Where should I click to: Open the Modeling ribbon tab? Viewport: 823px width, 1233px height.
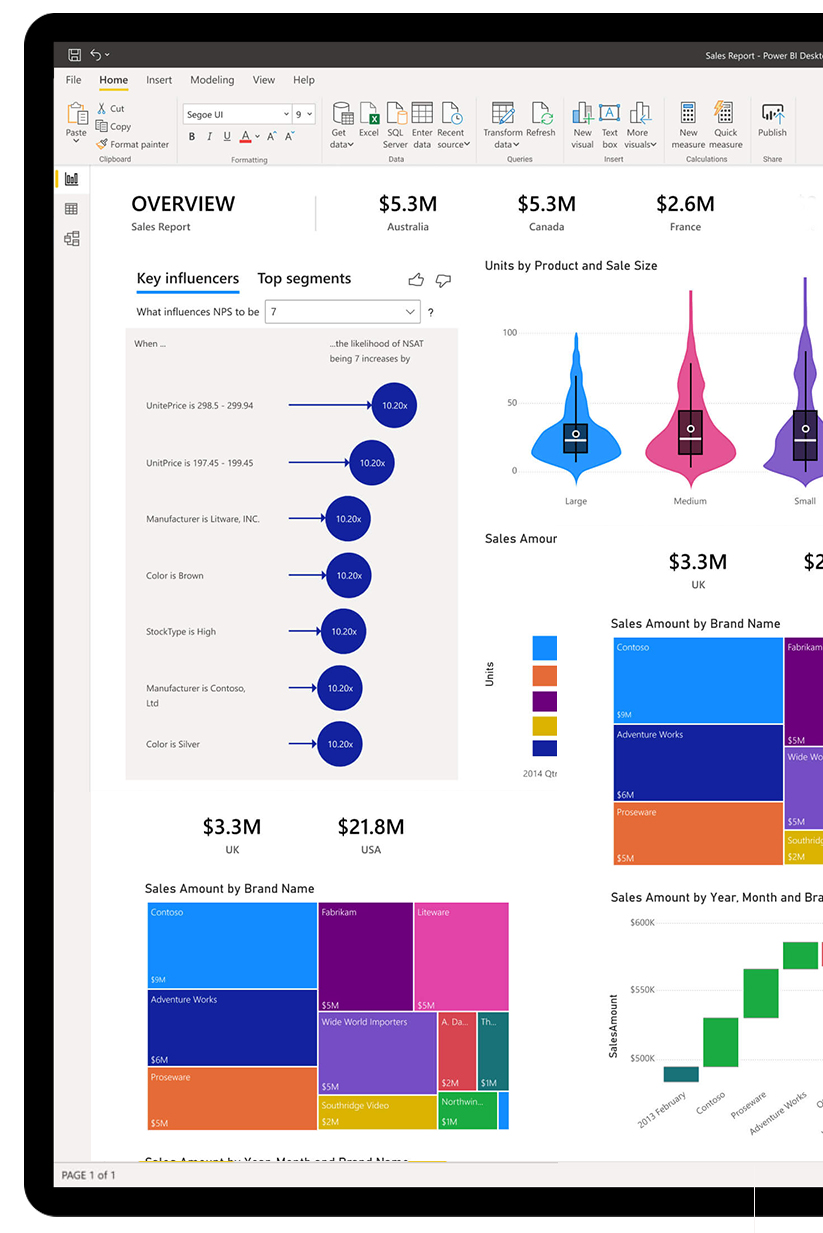[x=212, y=80]
